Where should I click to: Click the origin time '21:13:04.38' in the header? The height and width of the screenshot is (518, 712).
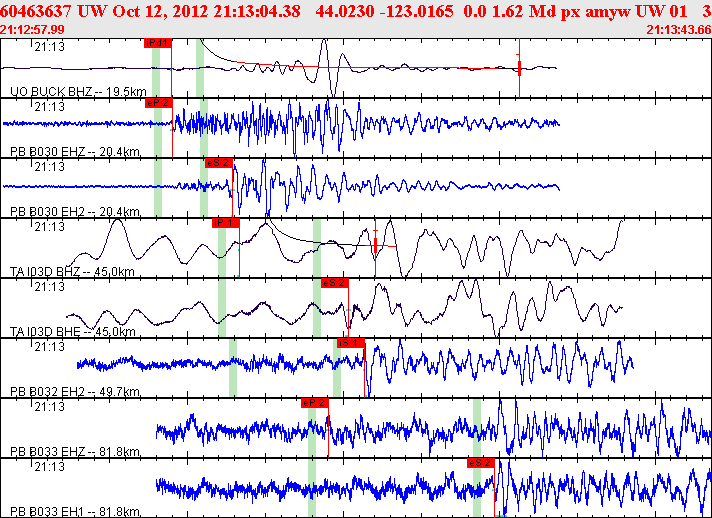pyautogui.click(x=257, y=11)
